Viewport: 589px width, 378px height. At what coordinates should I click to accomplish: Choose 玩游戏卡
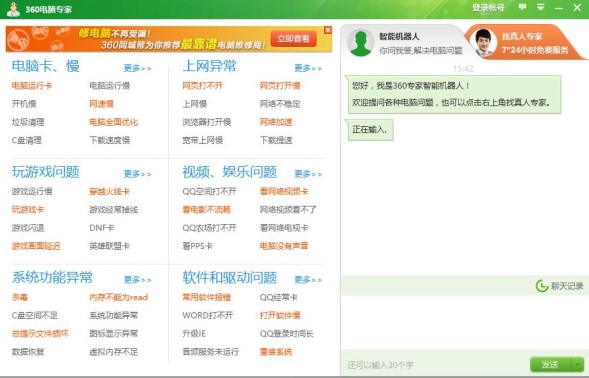(x=28, y=209)
